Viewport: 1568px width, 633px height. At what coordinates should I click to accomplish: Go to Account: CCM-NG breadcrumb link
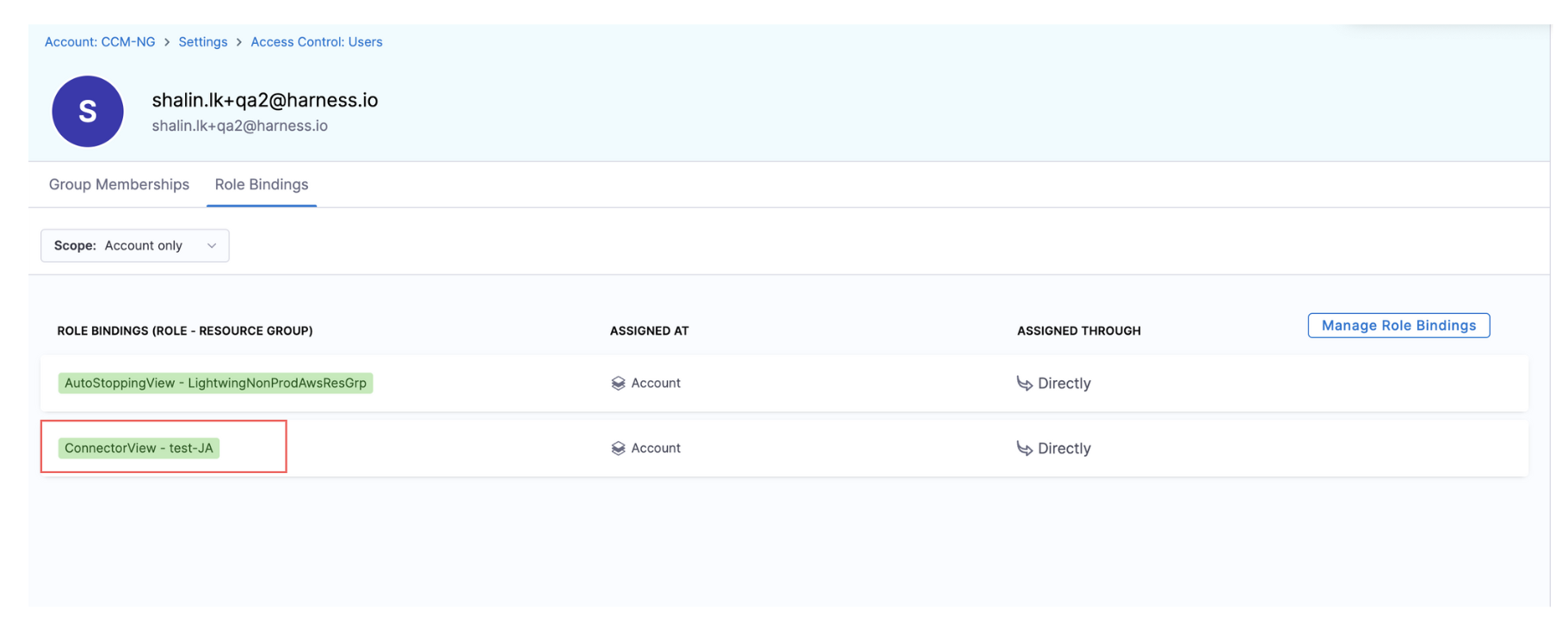(x=100, y=42)
